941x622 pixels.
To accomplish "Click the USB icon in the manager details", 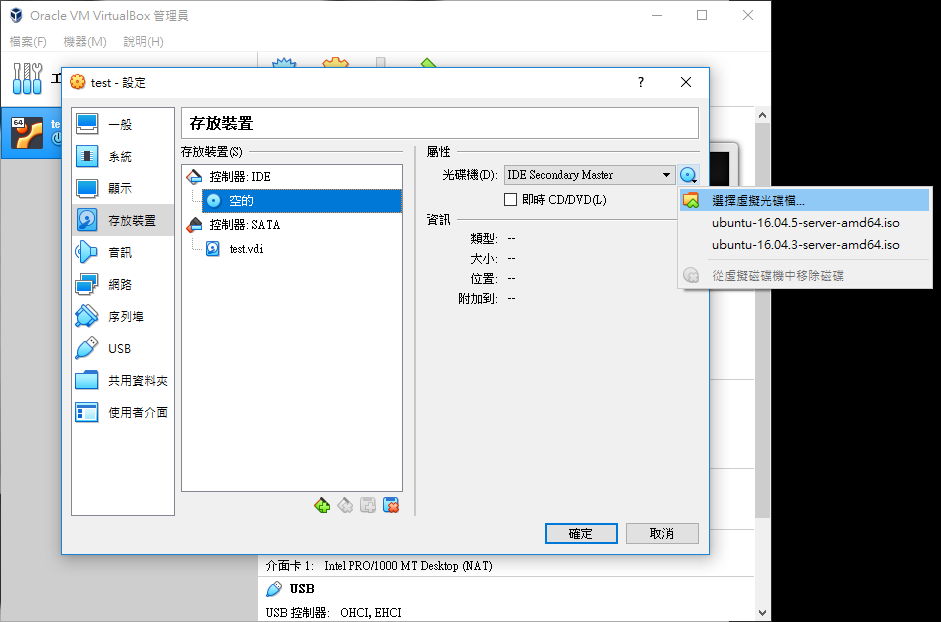I will [274, 588].
